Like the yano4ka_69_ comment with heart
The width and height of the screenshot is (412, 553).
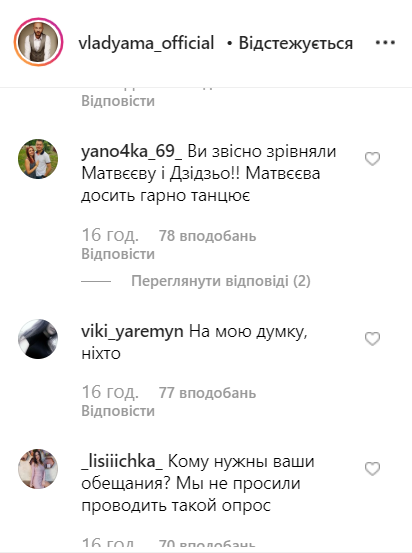point(372,159)
